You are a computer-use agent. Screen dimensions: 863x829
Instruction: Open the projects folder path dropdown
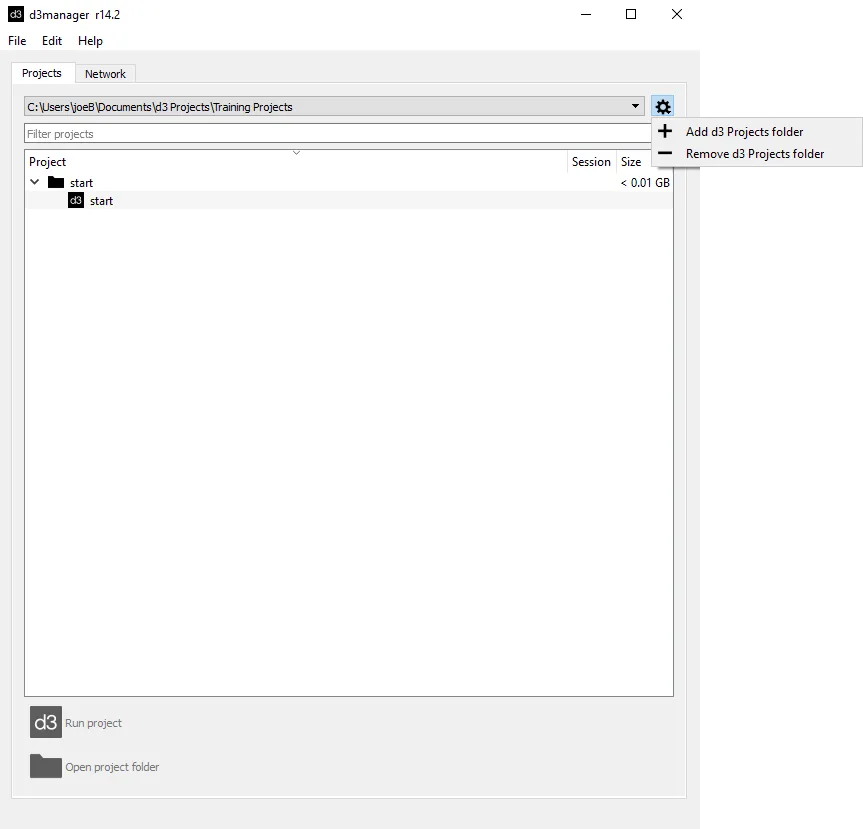[634, 106]
